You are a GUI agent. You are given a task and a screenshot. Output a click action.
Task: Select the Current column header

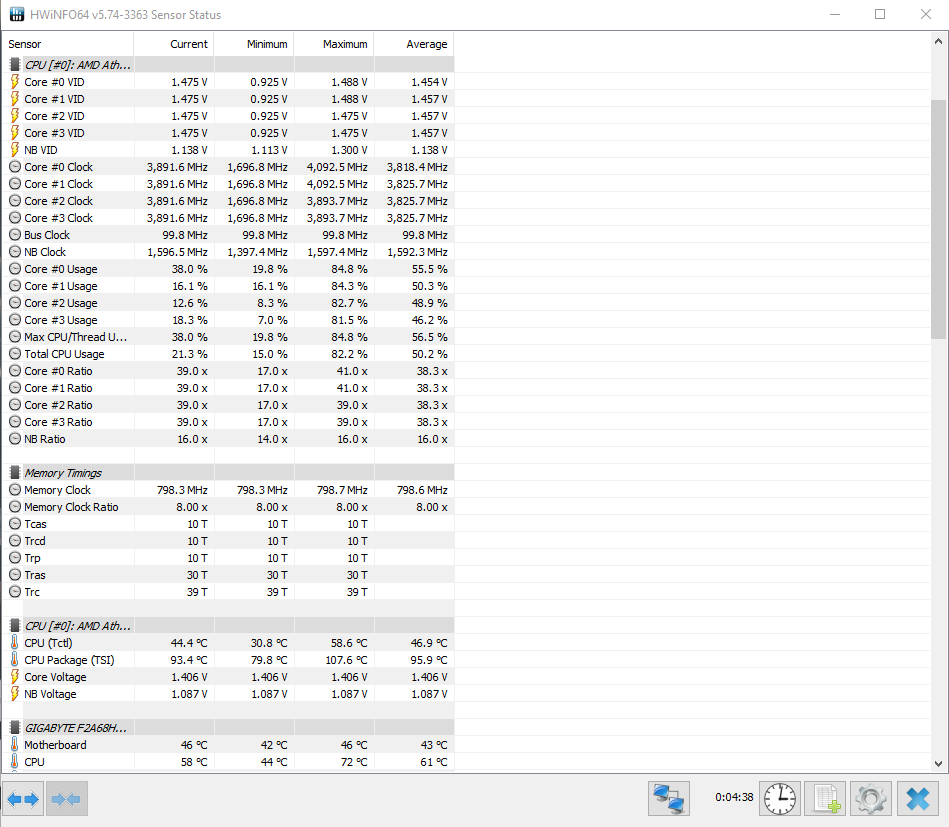(174, 44)
